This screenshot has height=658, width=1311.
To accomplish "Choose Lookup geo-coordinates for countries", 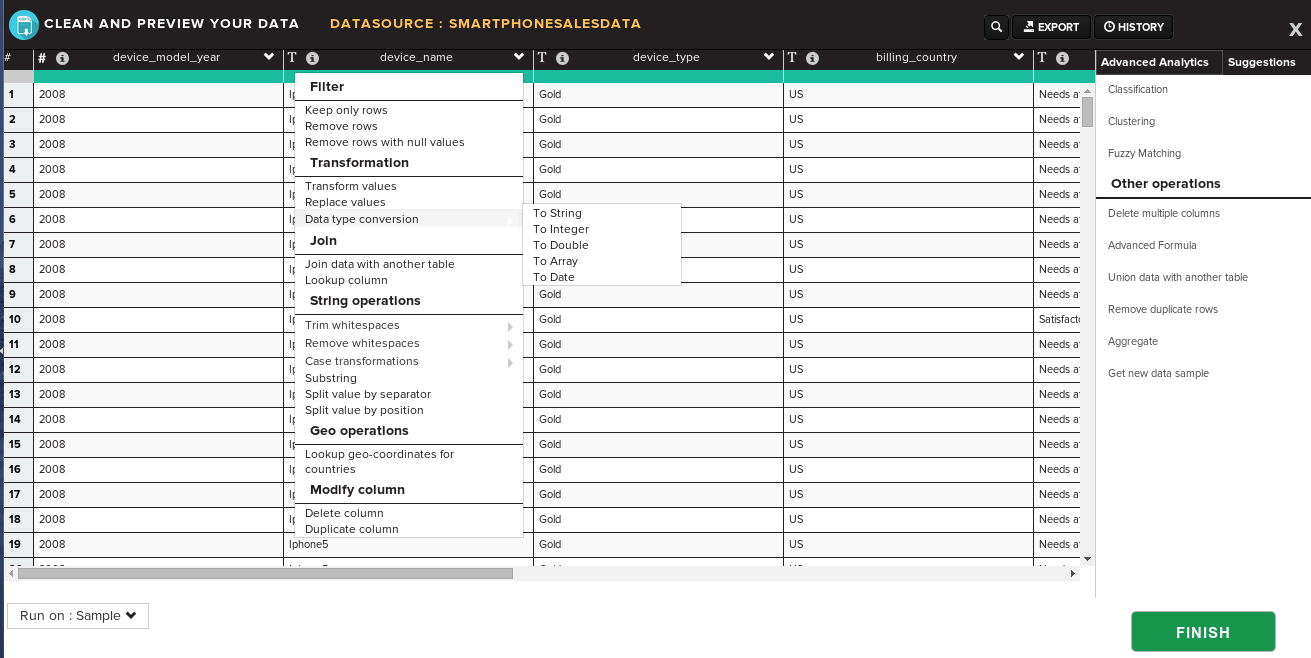I will (x=379, y=461).
